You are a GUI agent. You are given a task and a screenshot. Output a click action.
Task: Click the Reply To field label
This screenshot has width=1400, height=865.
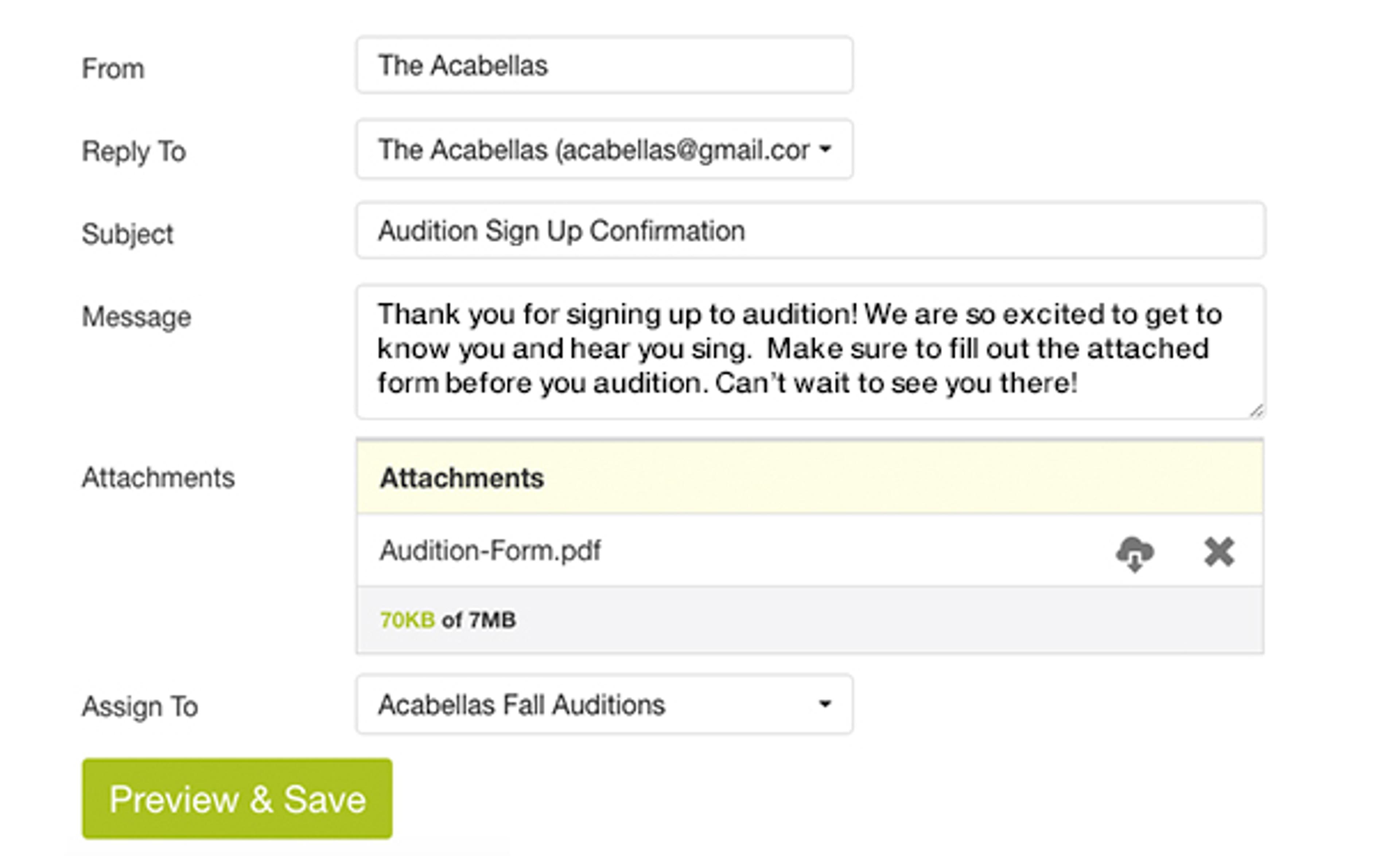[x=134, y=152]
